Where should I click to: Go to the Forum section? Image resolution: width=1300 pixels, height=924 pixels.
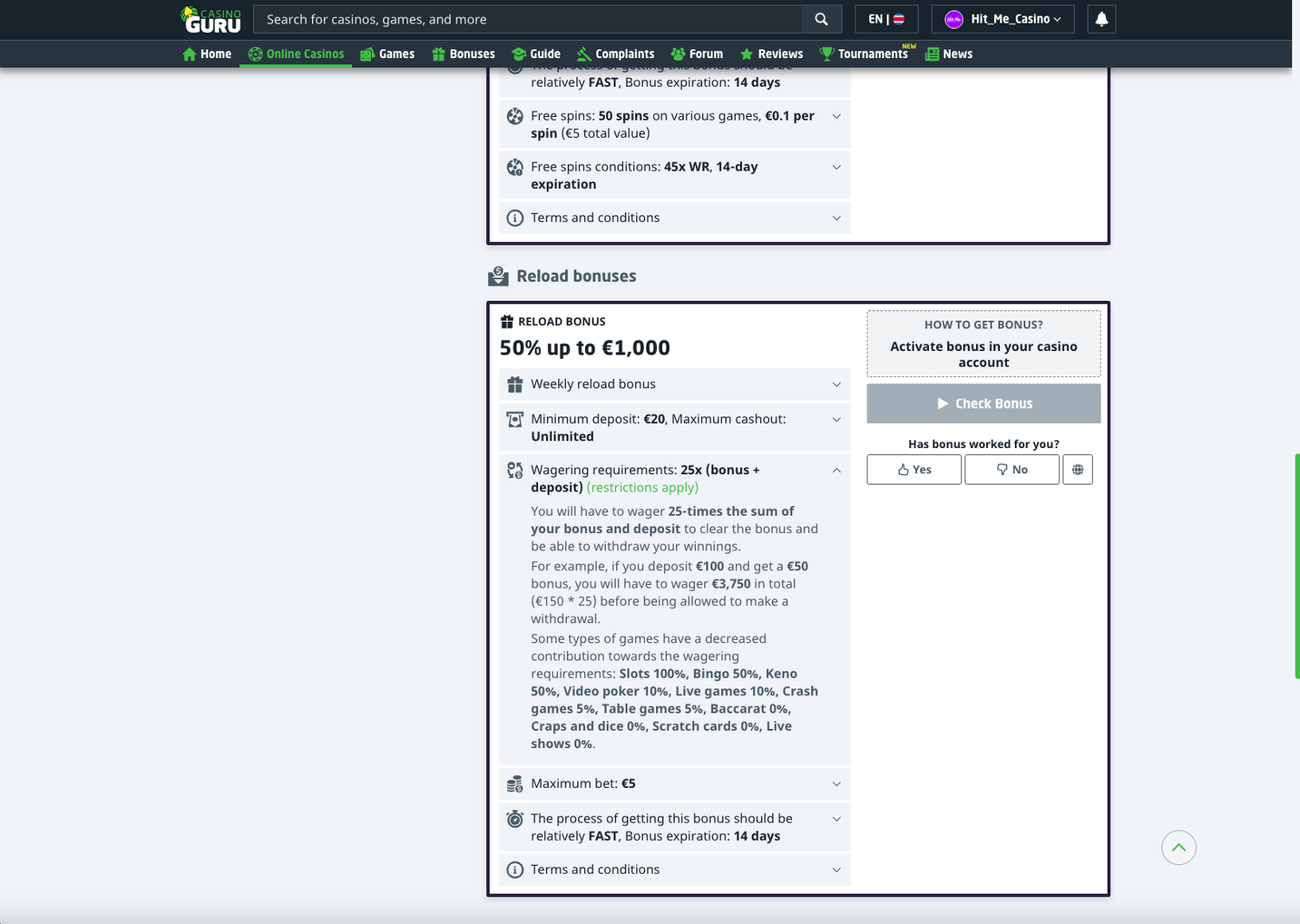(x=697, y=54)
